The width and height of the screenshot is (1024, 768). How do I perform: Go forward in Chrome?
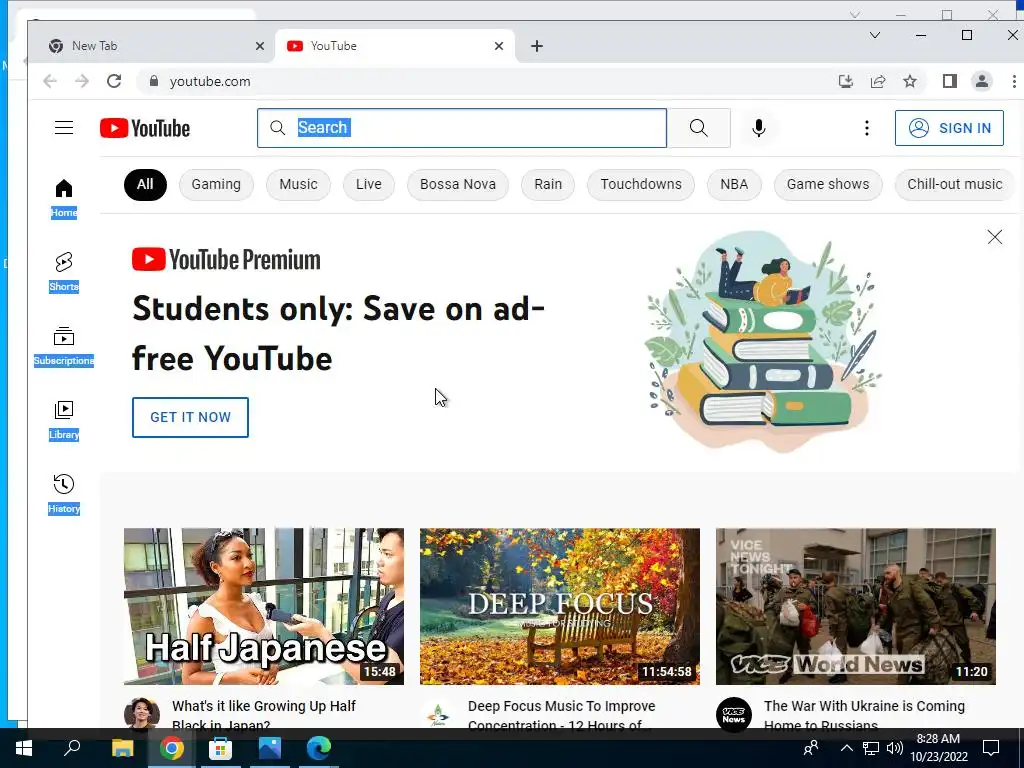pos(82,81)
